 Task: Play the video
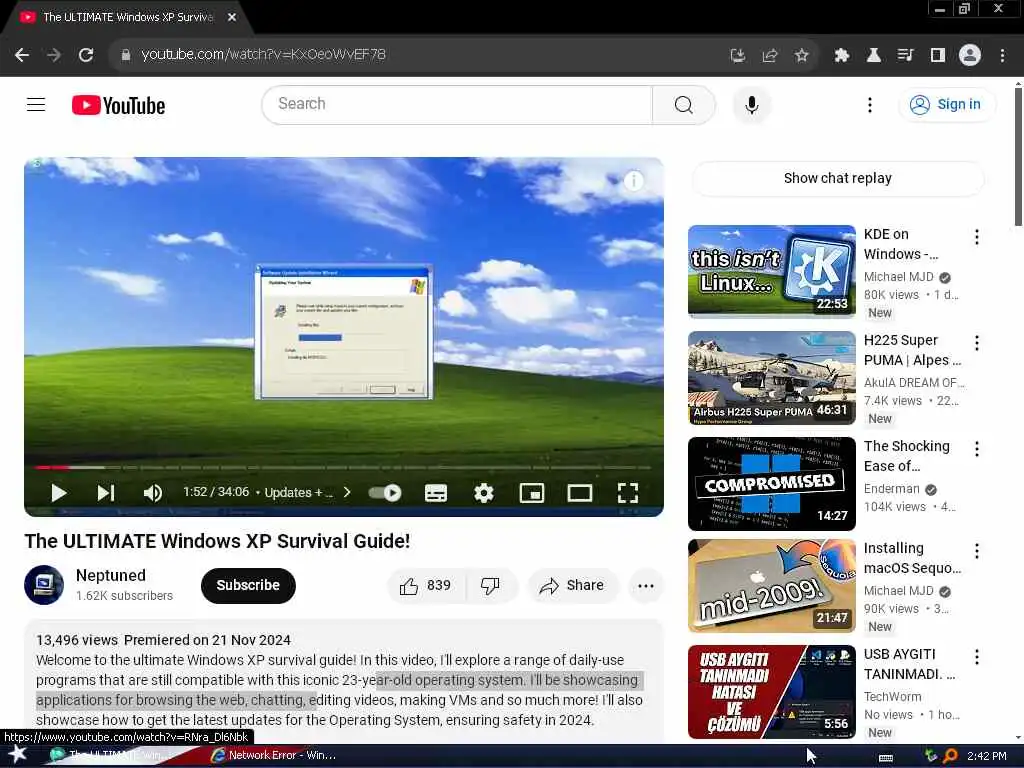59,493
